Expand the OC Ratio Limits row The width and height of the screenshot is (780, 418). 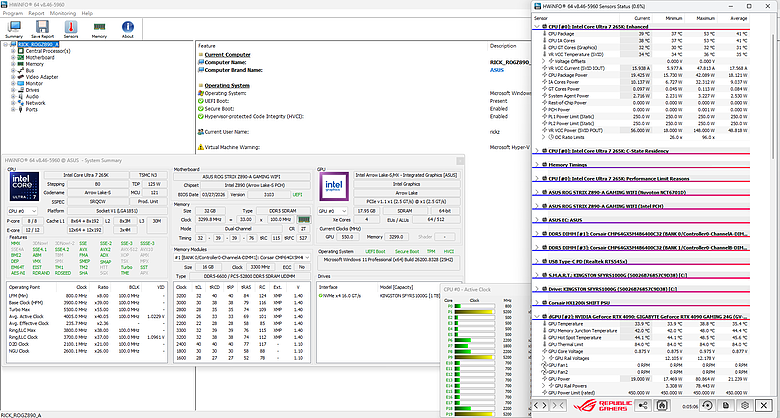[544, 137]
